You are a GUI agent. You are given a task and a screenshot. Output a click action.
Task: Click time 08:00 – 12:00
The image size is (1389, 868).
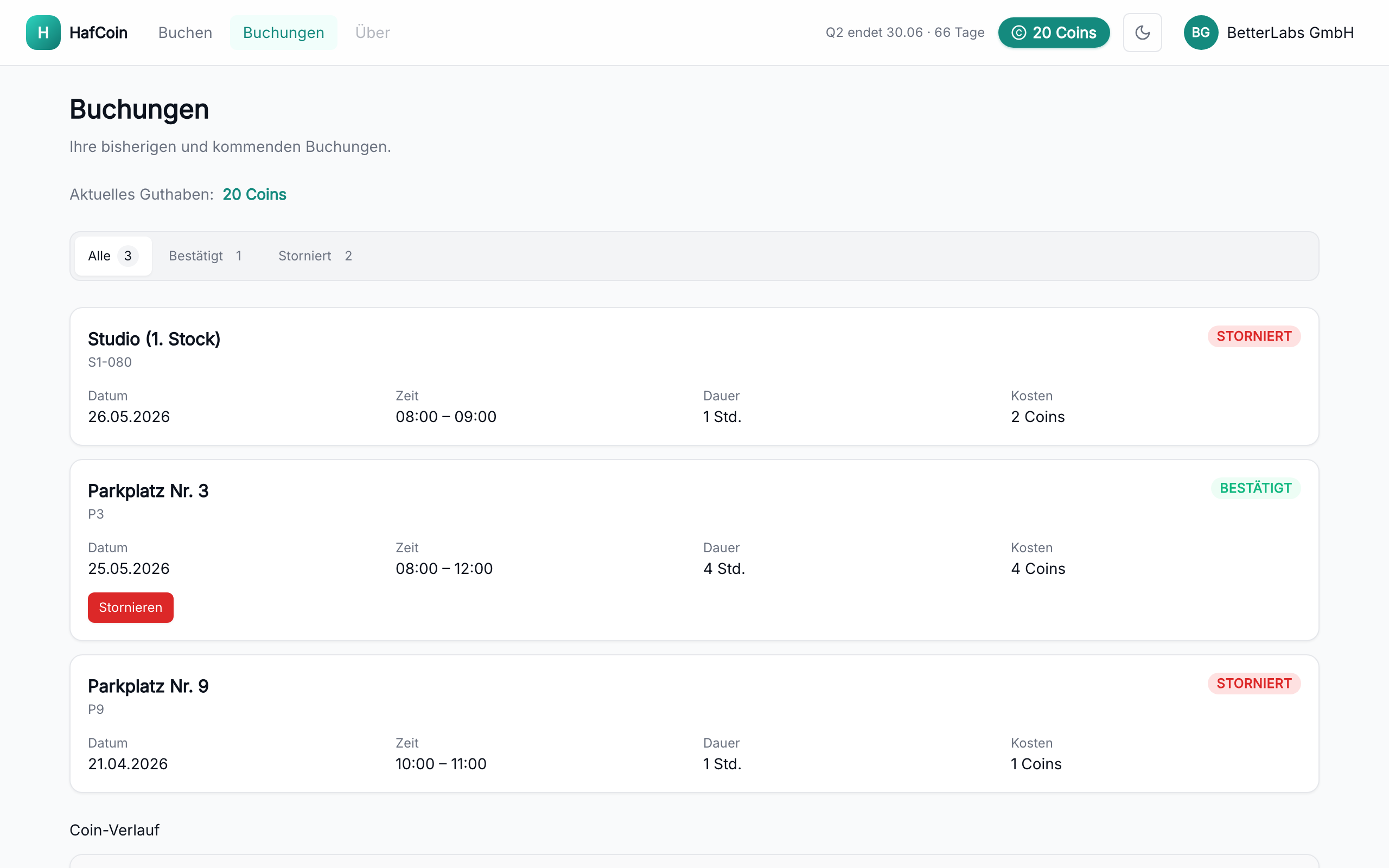(x=444, y=569)
